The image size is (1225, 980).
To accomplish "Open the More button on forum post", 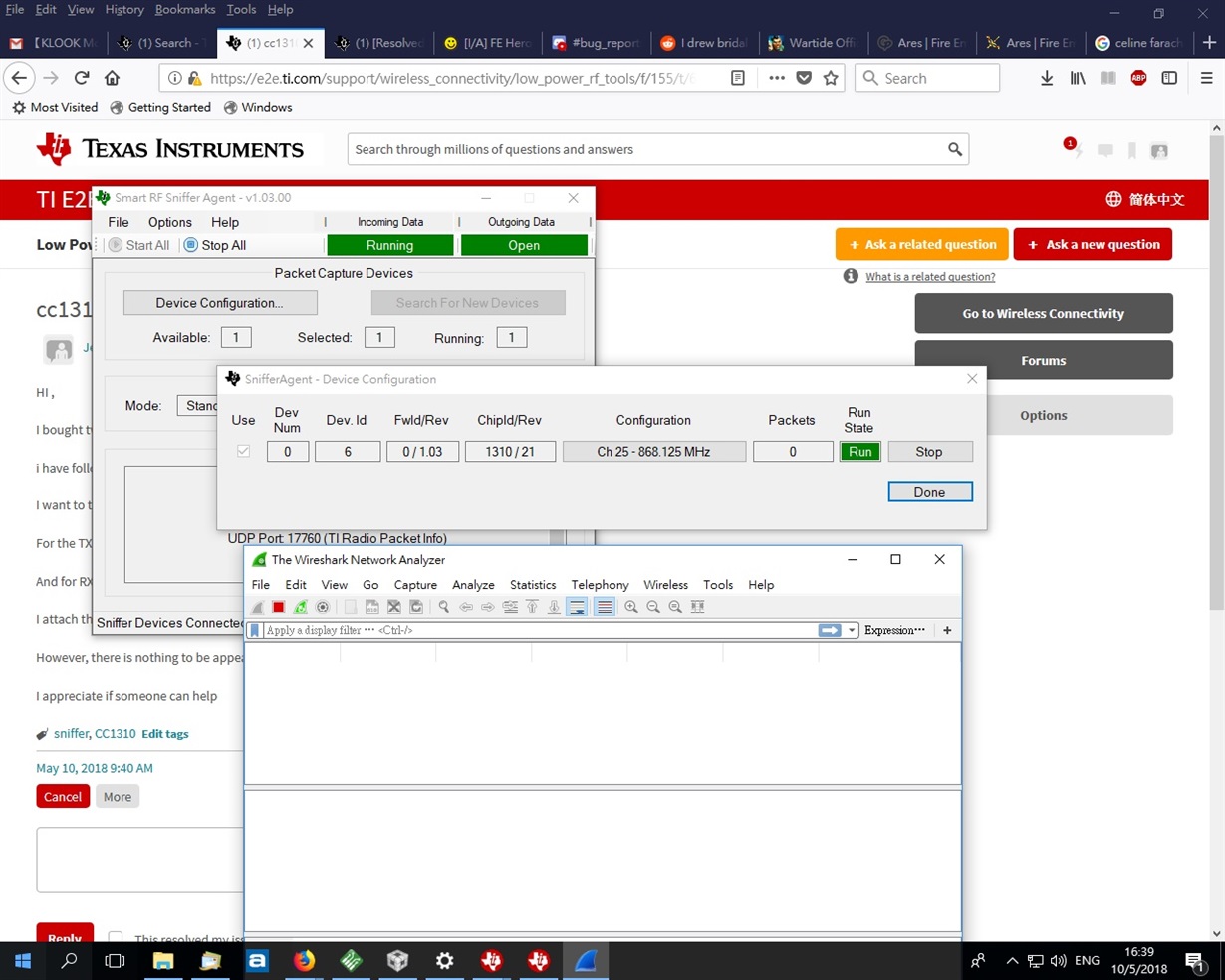I will 118,796.
